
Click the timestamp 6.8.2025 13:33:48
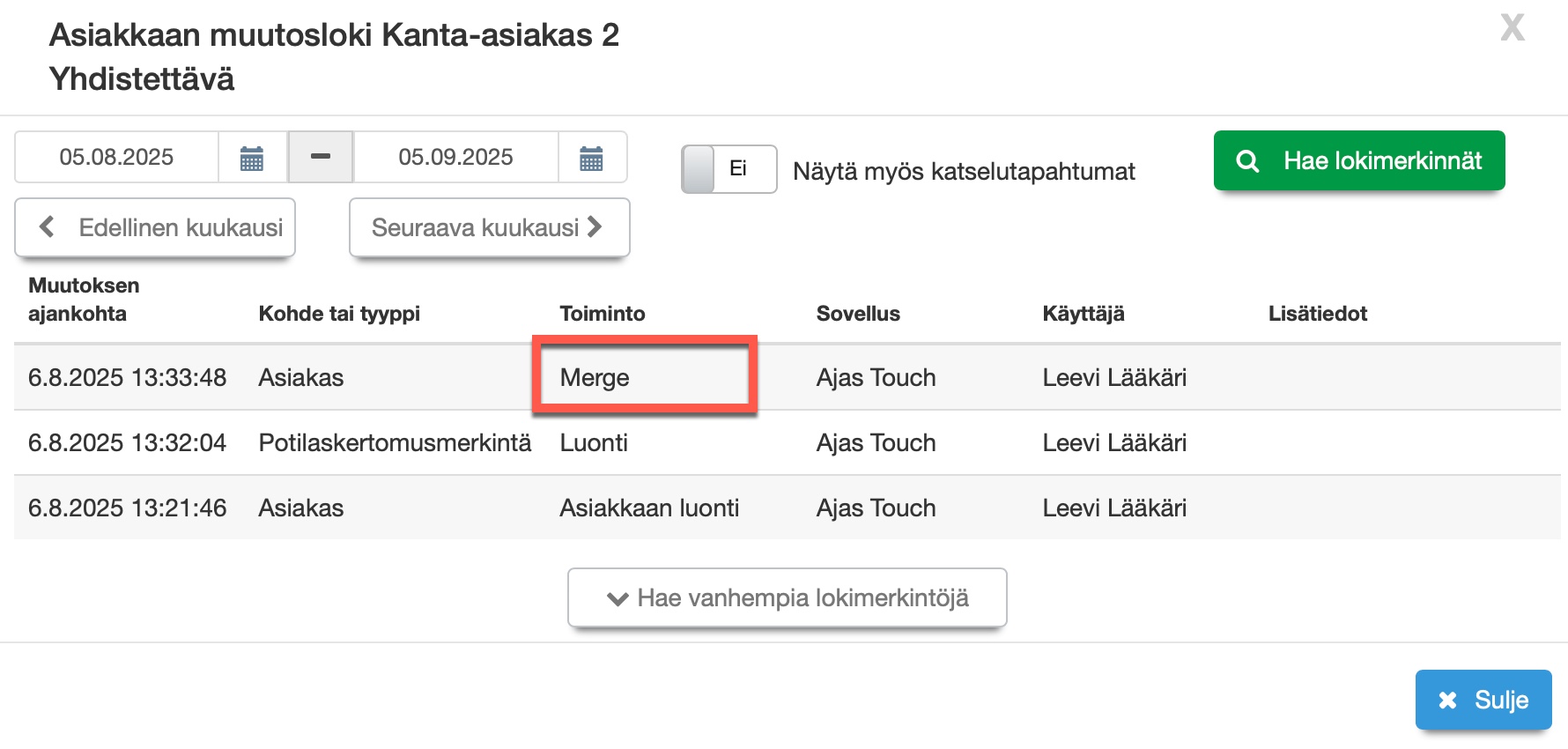128,377
